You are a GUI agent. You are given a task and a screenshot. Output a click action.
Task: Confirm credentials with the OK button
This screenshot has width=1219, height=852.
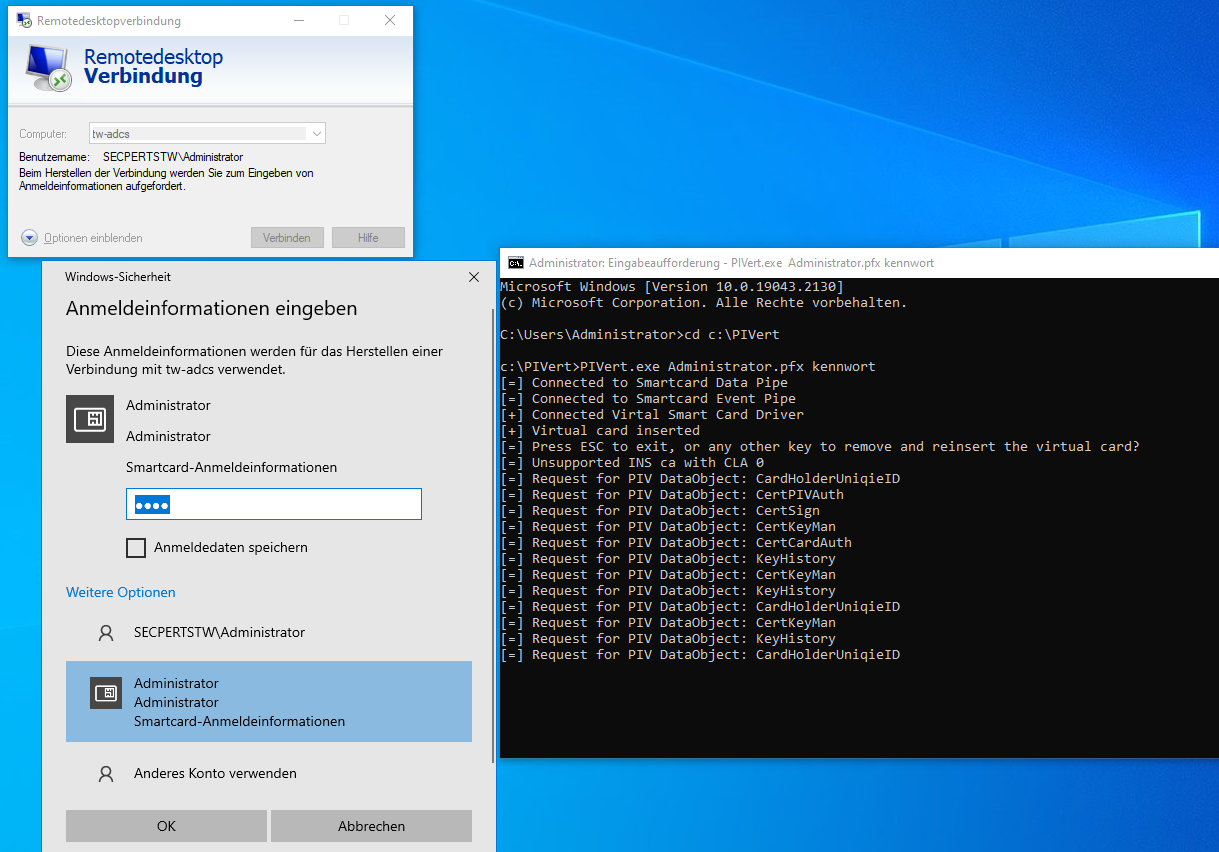click(165, 825)
